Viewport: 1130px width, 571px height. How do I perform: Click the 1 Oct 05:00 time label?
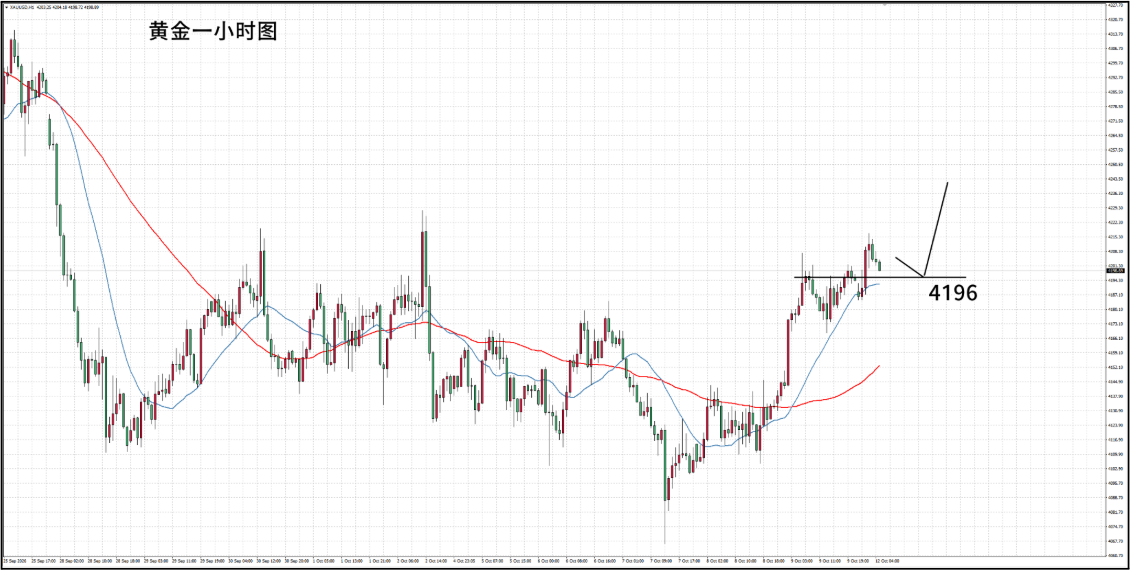pos(324,560)
